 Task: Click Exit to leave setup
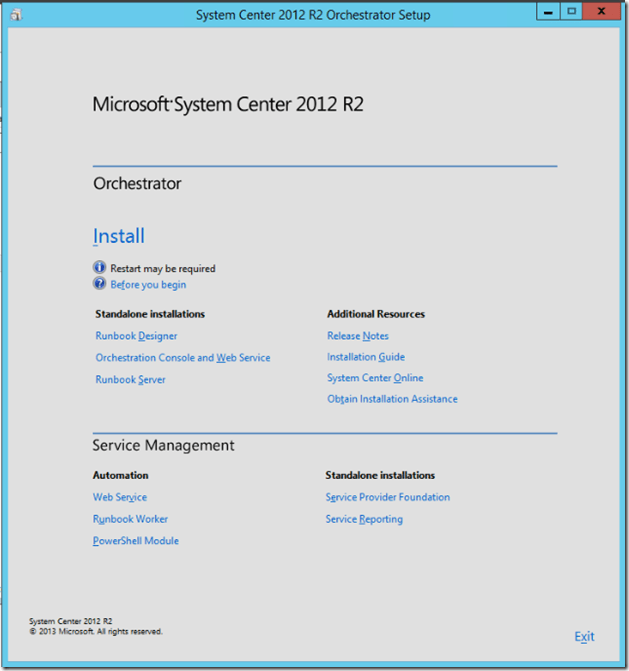(584, 637)
